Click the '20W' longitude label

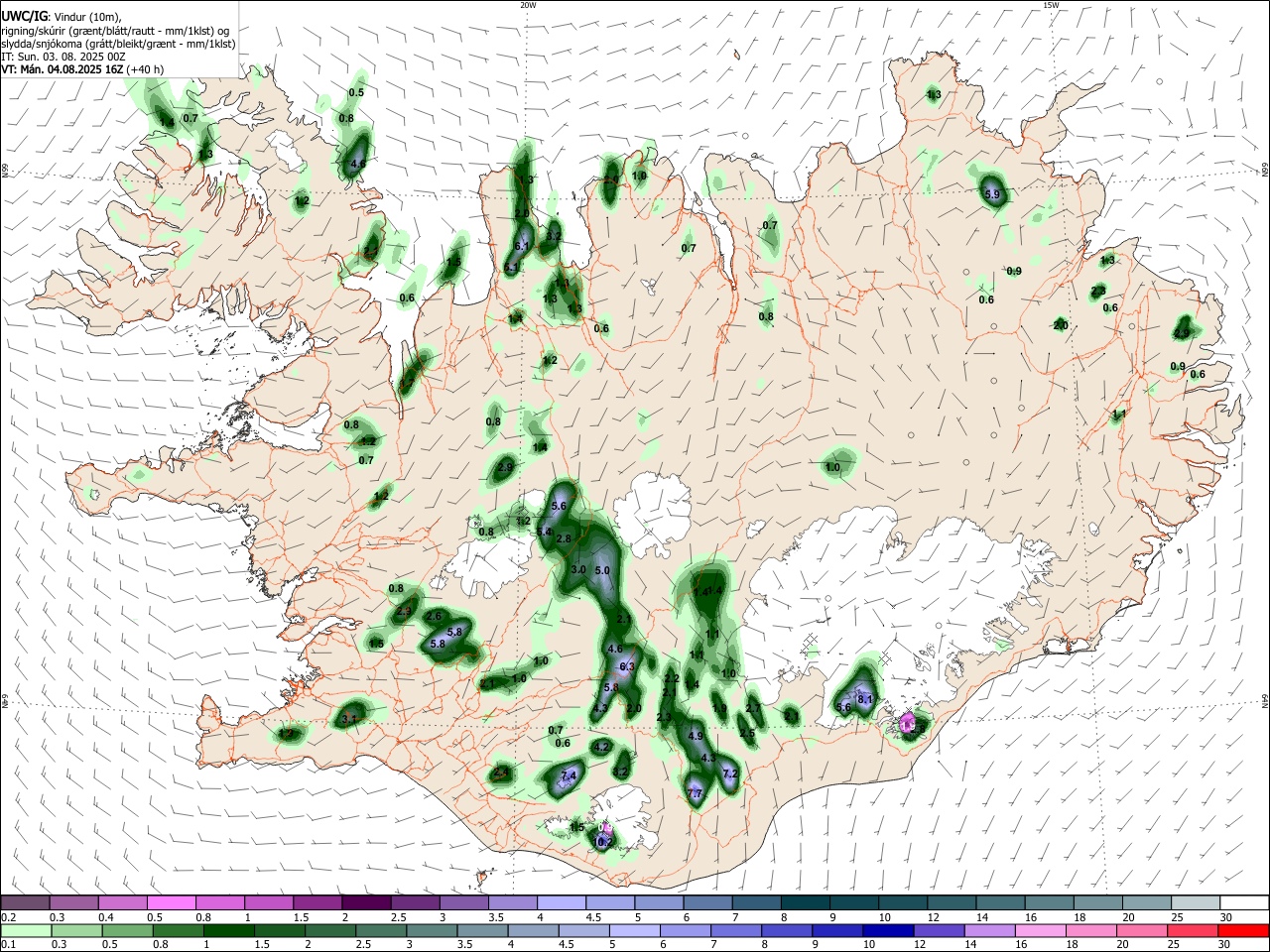point(528,5)
